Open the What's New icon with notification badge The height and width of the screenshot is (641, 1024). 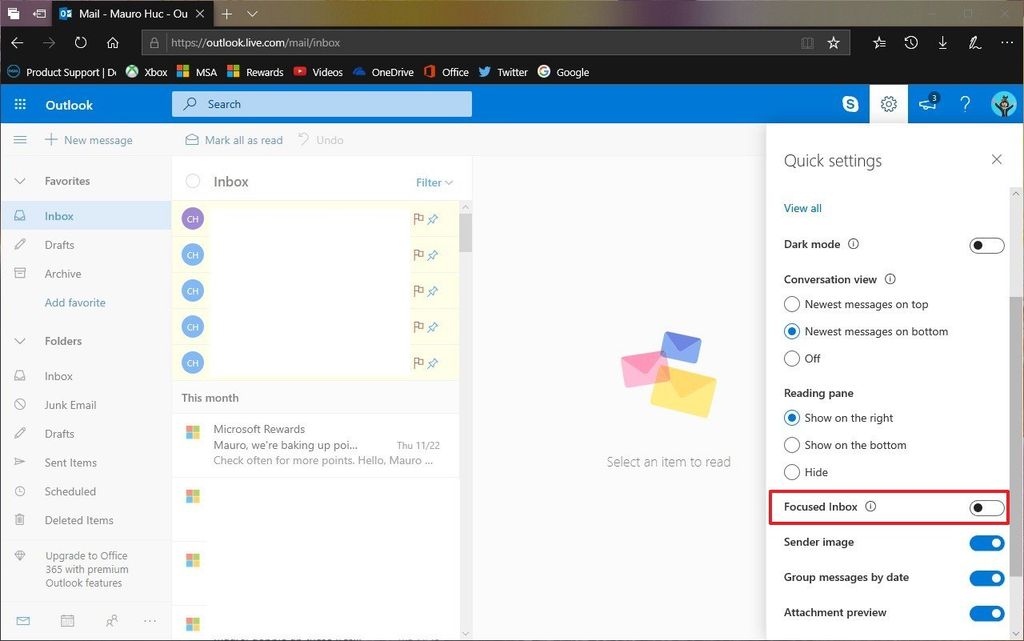926,104
